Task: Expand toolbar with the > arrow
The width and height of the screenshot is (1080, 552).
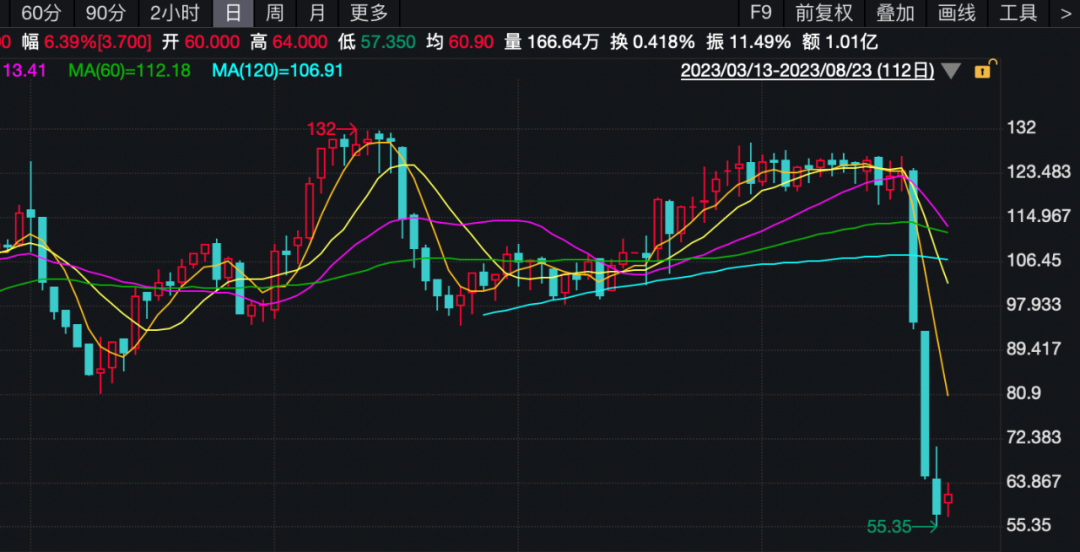Action: tap(1065, 12)
